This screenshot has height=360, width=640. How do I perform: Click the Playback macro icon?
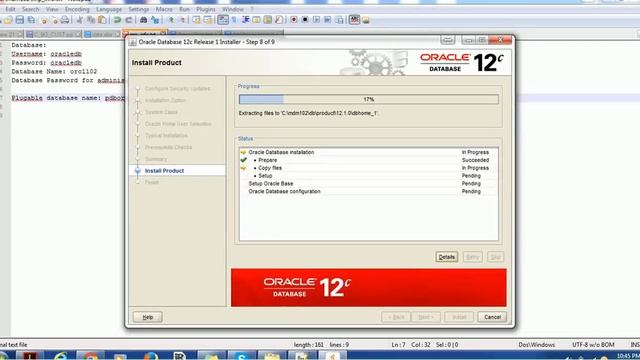point(316,20)
